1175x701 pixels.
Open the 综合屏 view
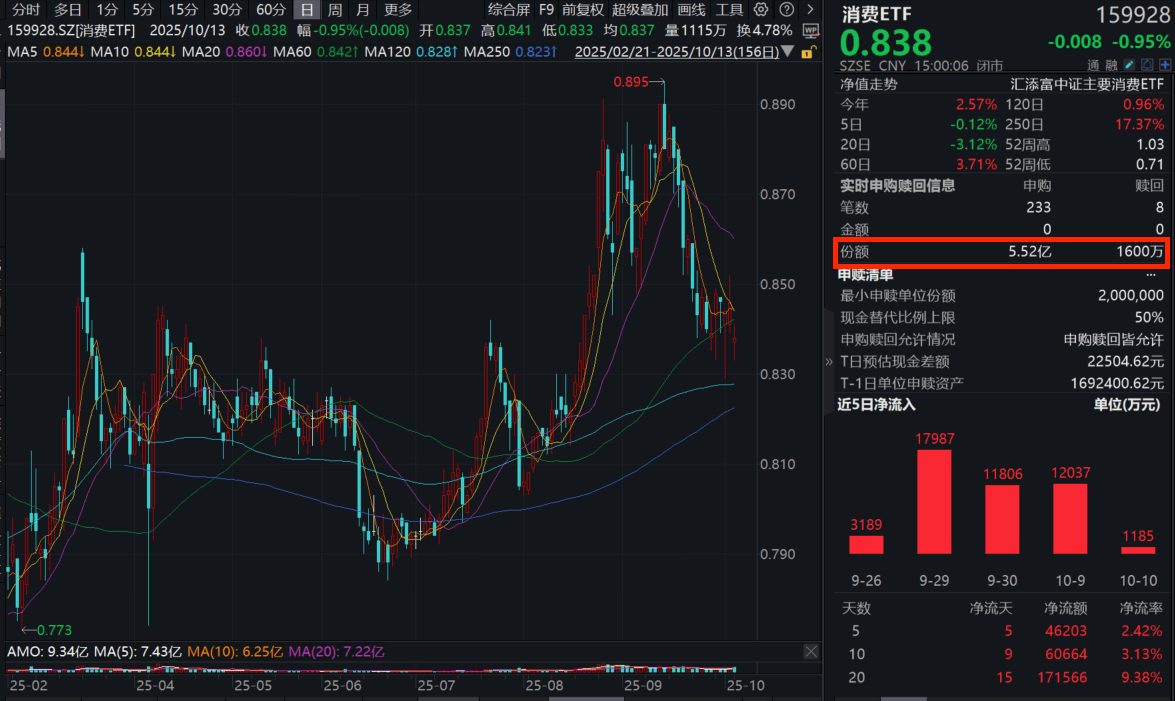pyautogui.click(x=507, y=9)
